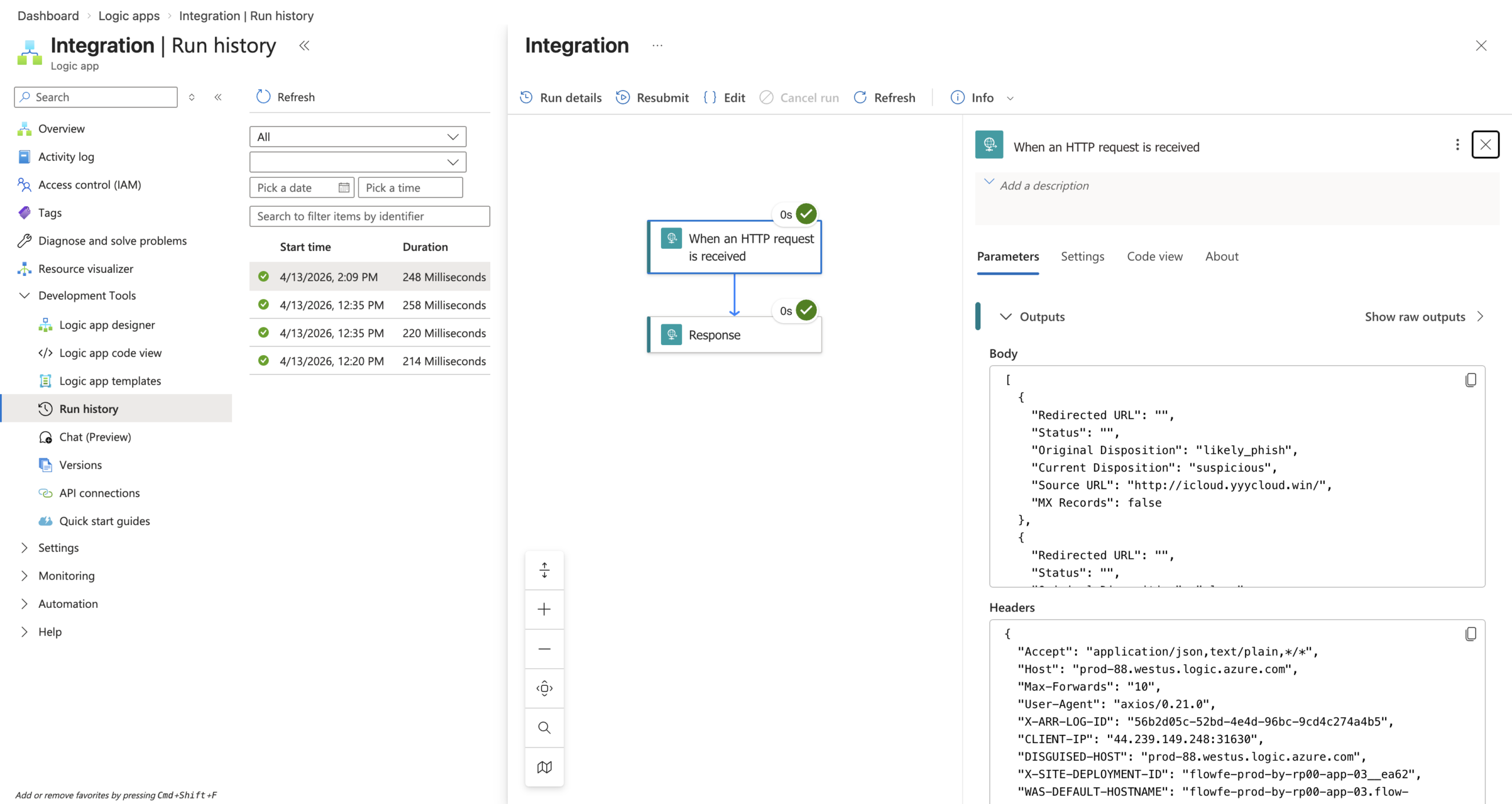This screenshot has width=1512, height=804.
Task: Open the All status filter dropdown
Action: tap(357, 136)
